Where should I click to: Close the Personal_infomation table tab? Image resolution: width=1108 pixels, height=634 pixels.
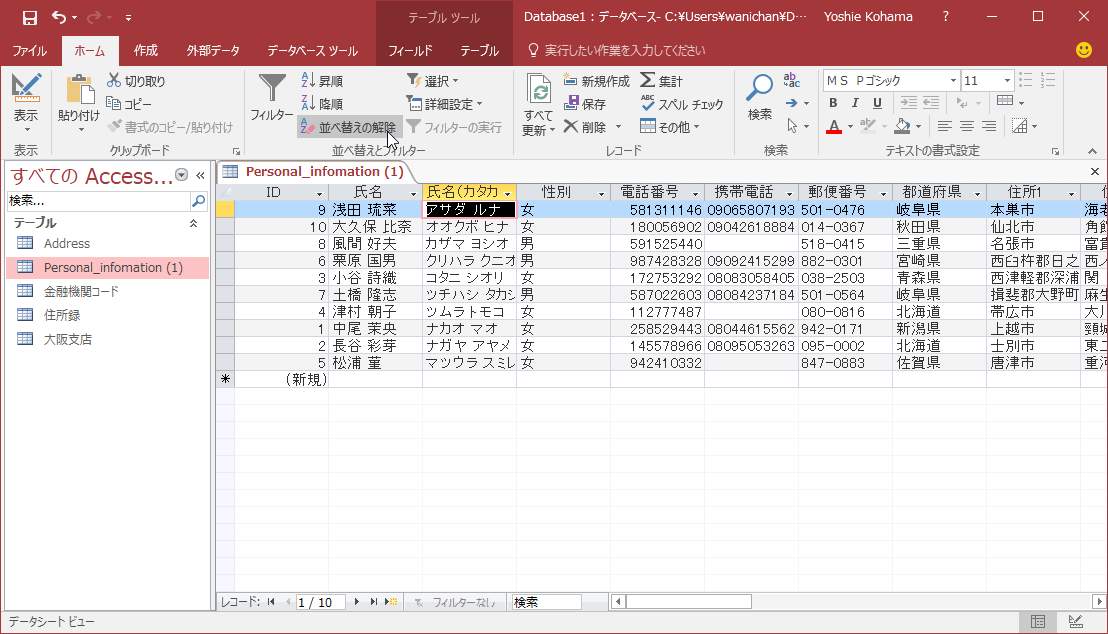[1095, 172]
